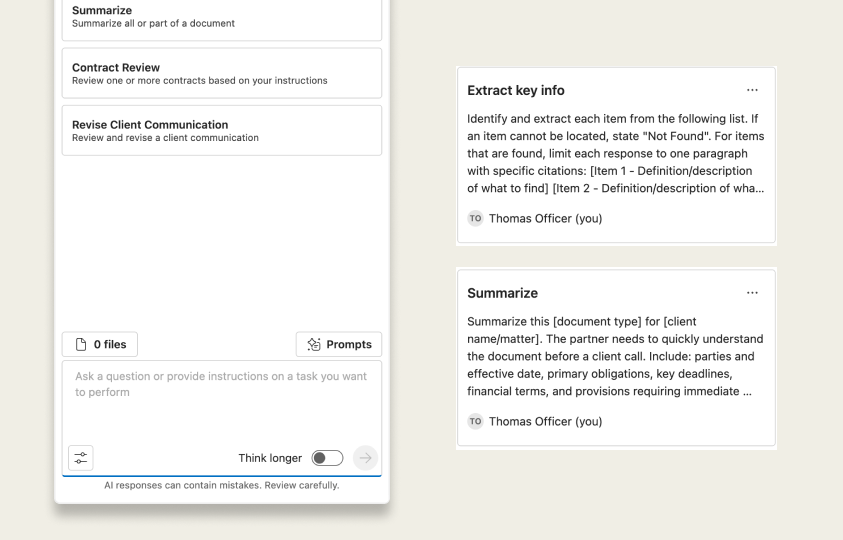The height and width of the screenshot is (540, 843).
Task: Open the 0 files attachment button
Action: [100, 344]
